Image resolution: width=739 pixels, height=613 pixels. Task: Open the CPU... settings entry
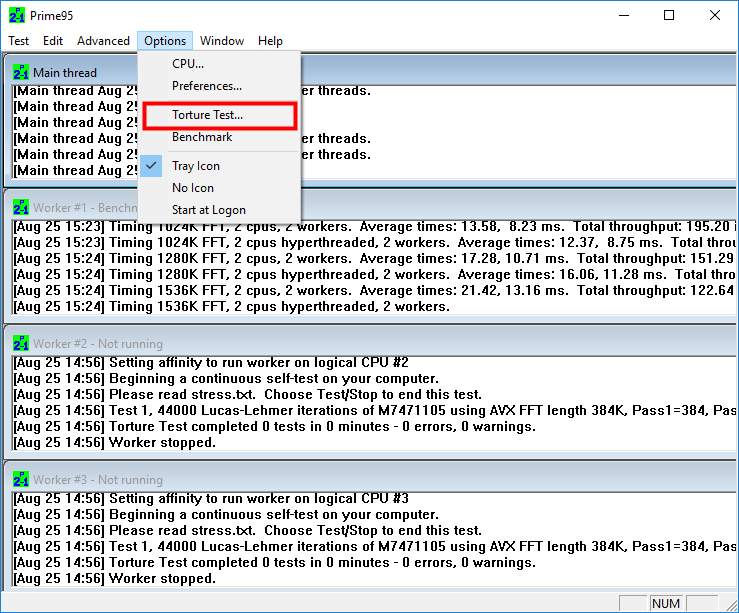pyautogui.click(x=187, y=64)
